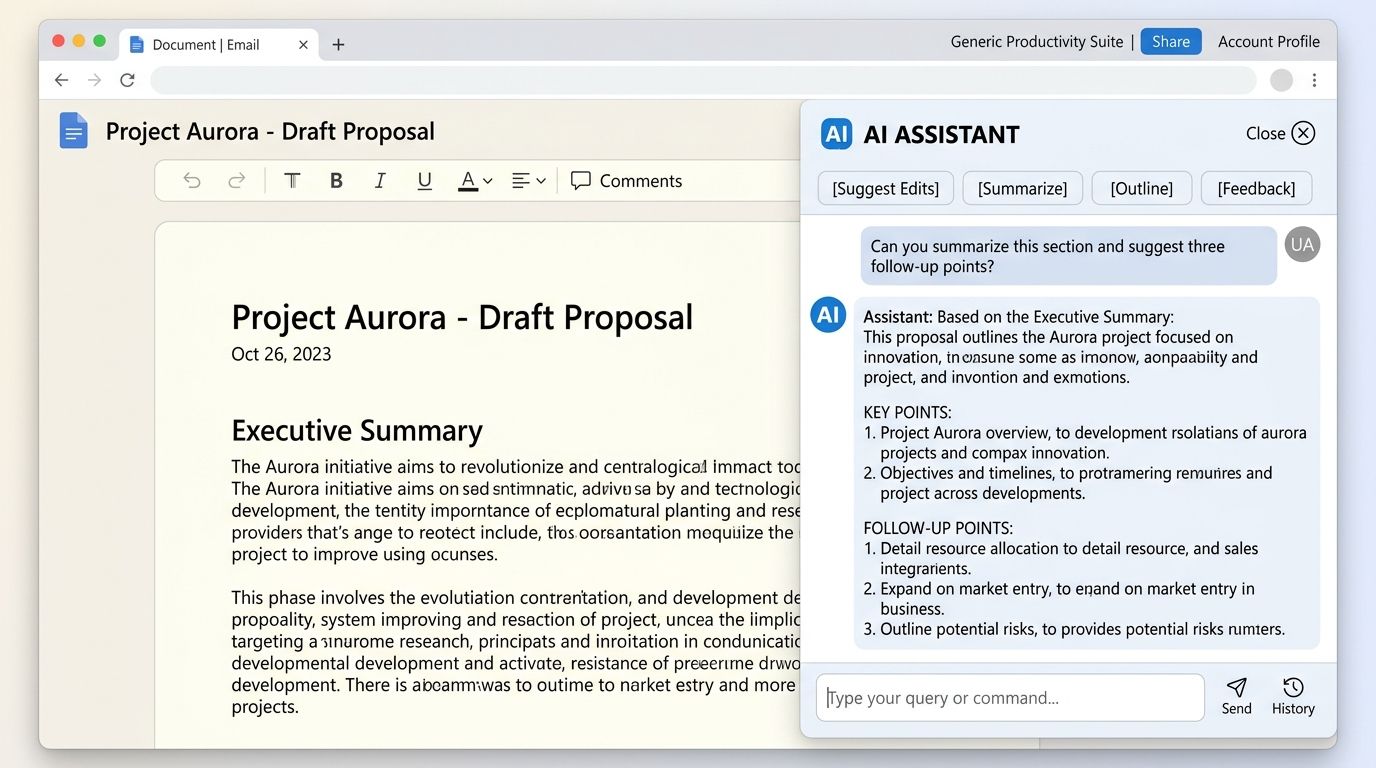Screen dimensions: 1376x768
Task: Open Account Profile
Action: click(1269, 42)
